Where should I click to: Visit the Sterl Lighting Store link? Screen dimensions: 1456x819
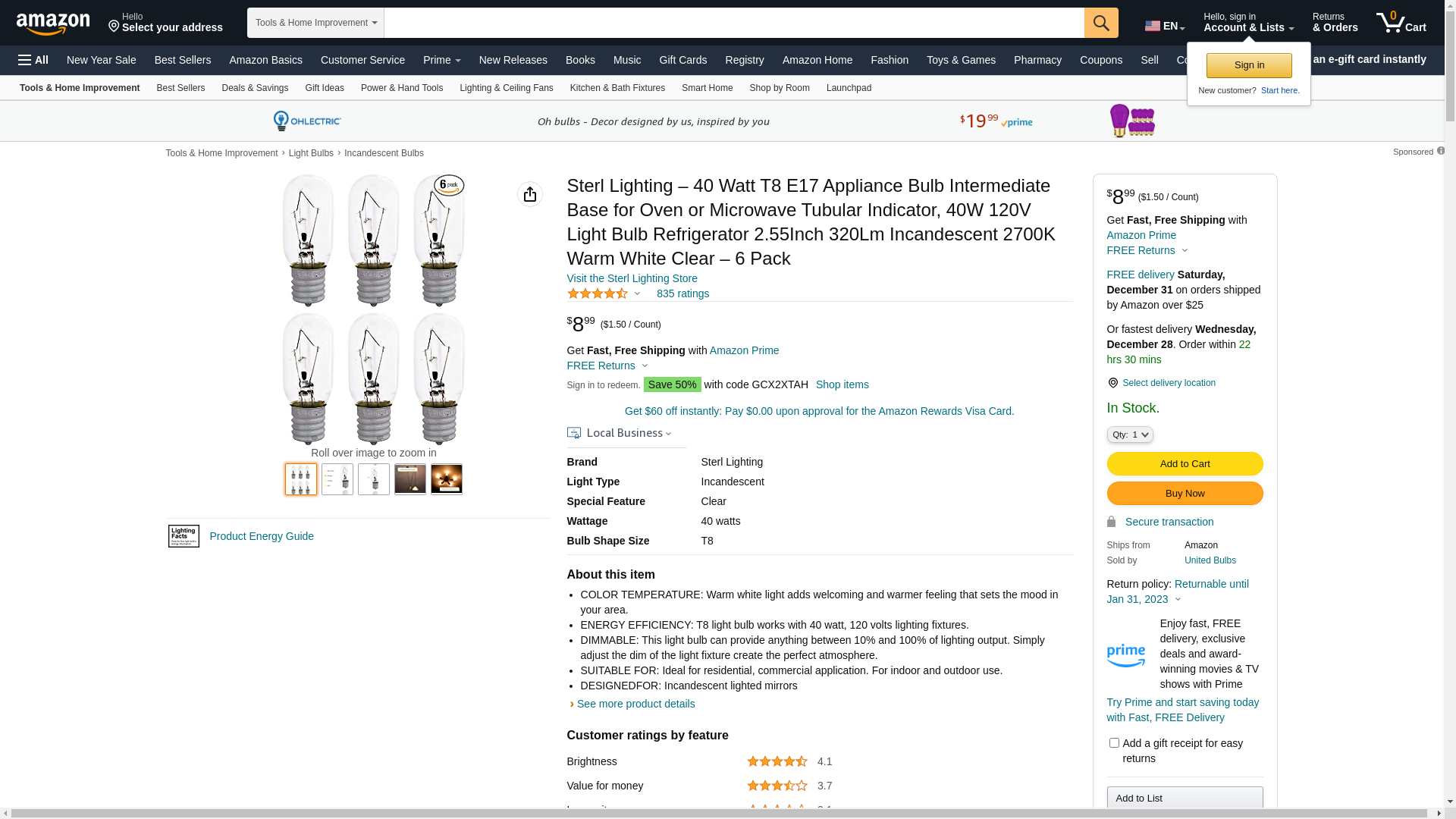[632, 278]
